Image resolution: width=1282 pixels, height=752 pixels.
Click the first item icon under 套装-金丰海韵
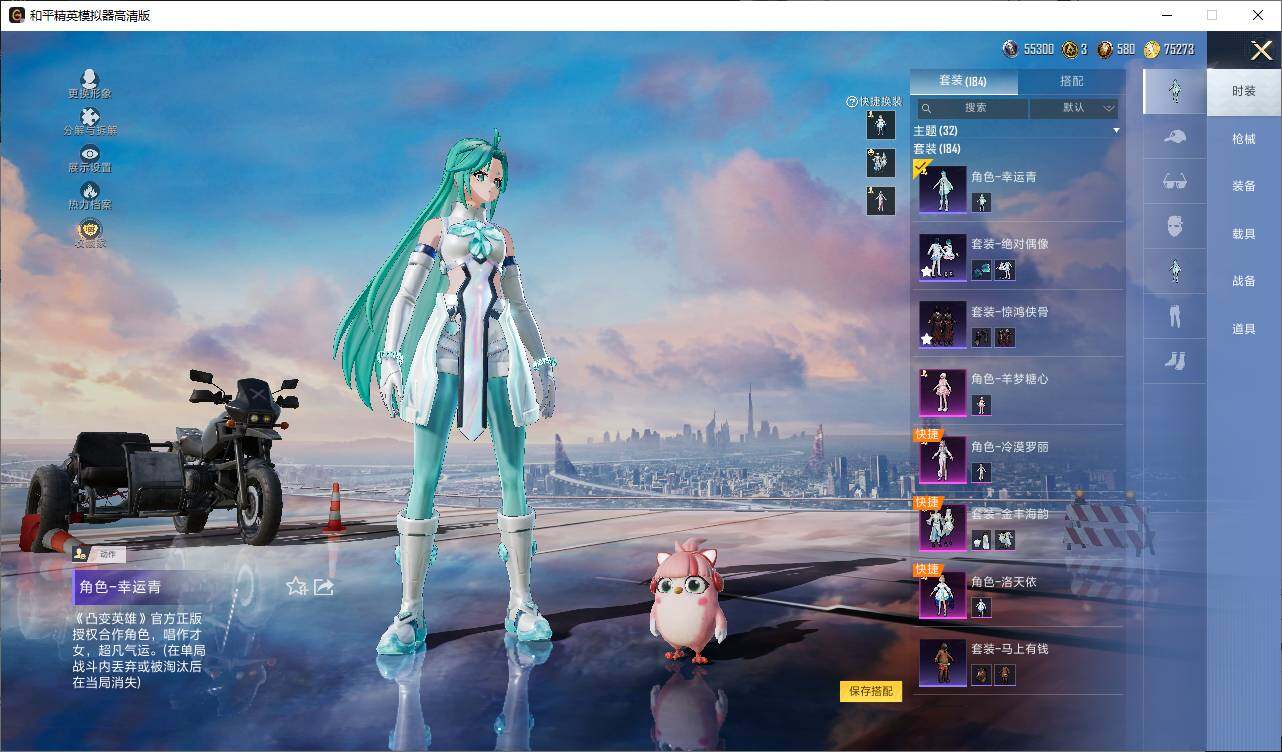[981, 540]
